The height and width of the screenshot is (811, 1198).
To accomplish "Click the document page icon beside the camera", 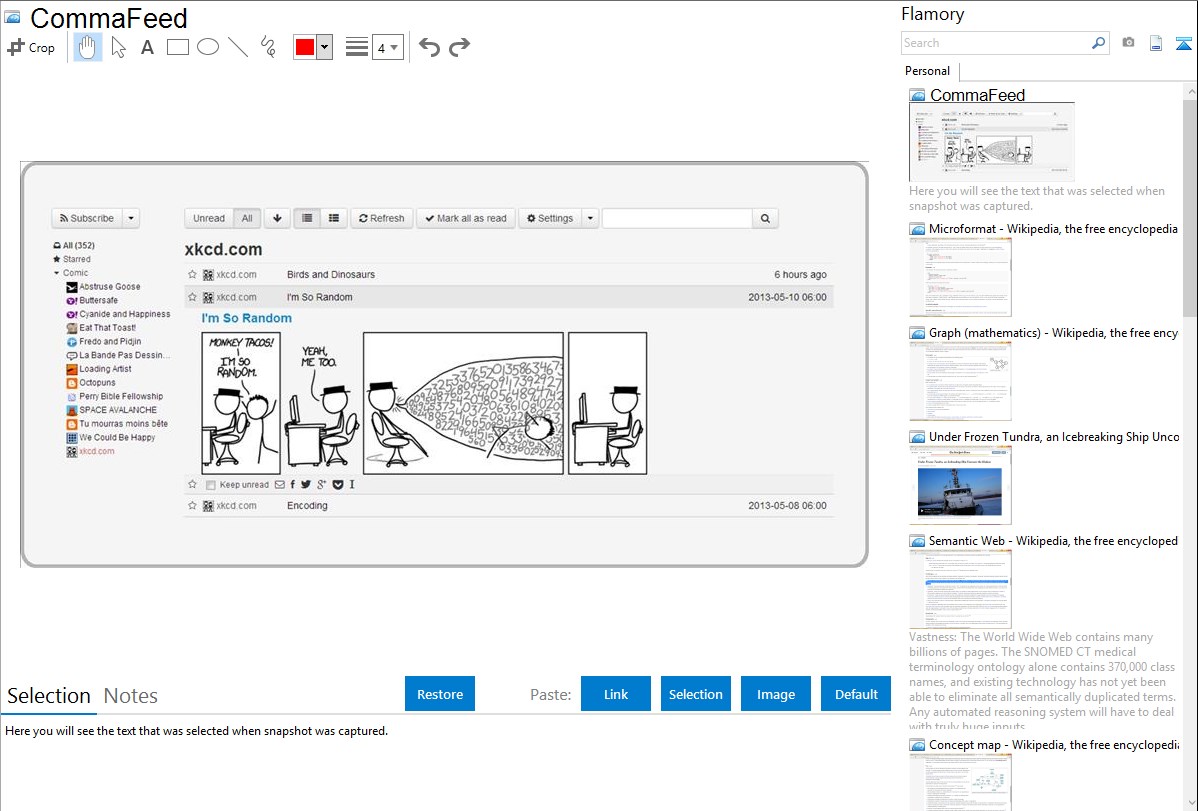I will coord(1156,43).
